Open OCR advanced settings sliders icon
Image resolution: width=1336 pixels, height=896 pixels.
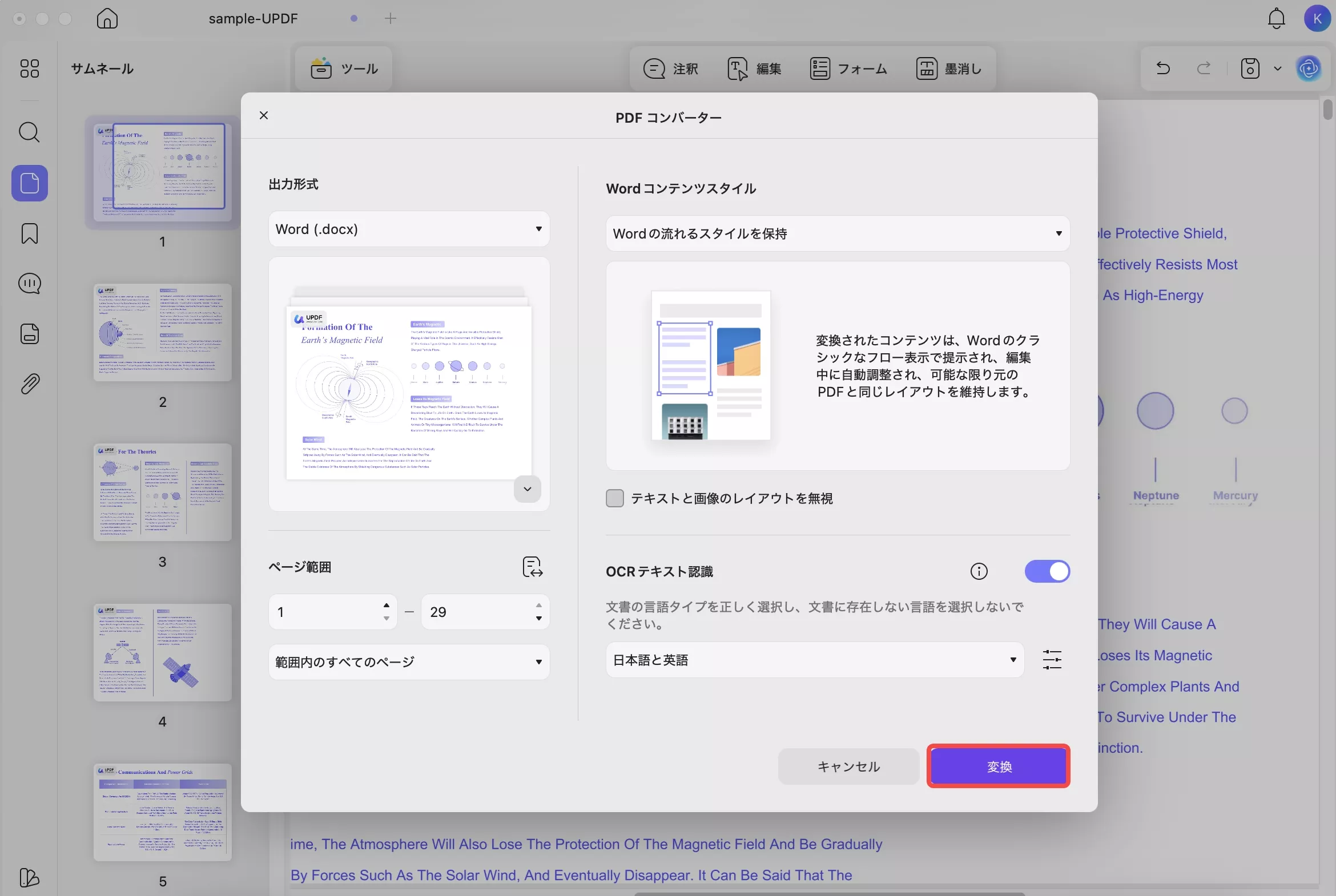1052,659
